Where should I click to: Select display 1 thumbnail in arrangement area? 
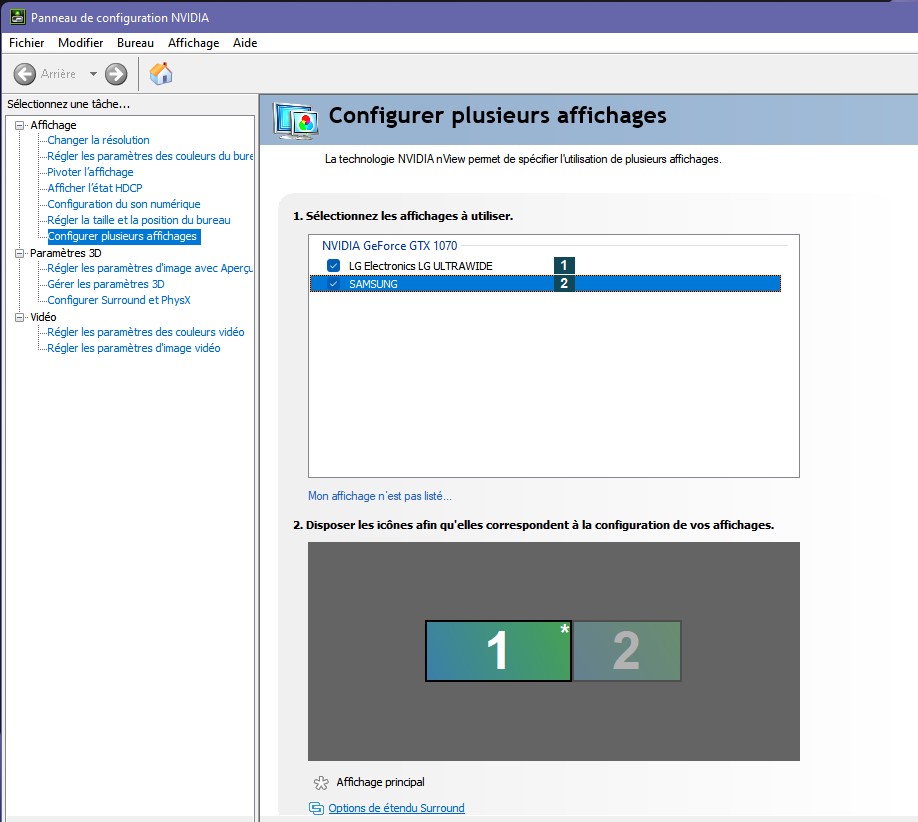click(x=498, y=651)
